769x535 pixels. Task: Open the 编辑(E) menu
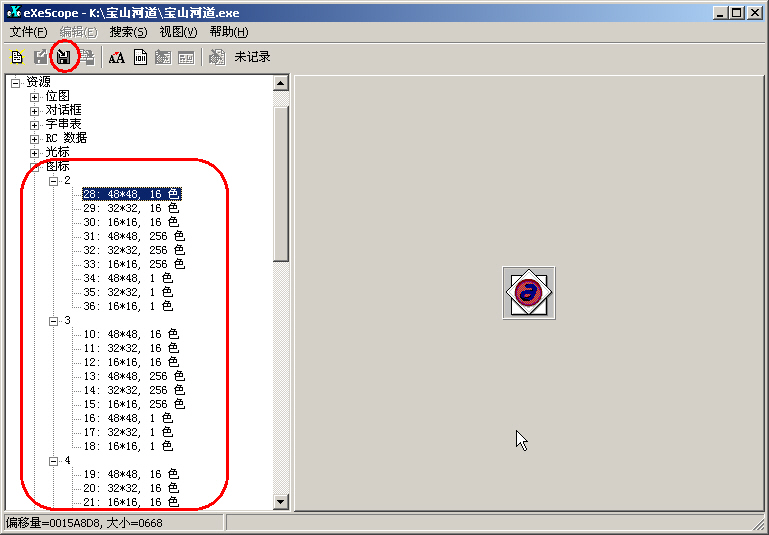click(78, 32)
